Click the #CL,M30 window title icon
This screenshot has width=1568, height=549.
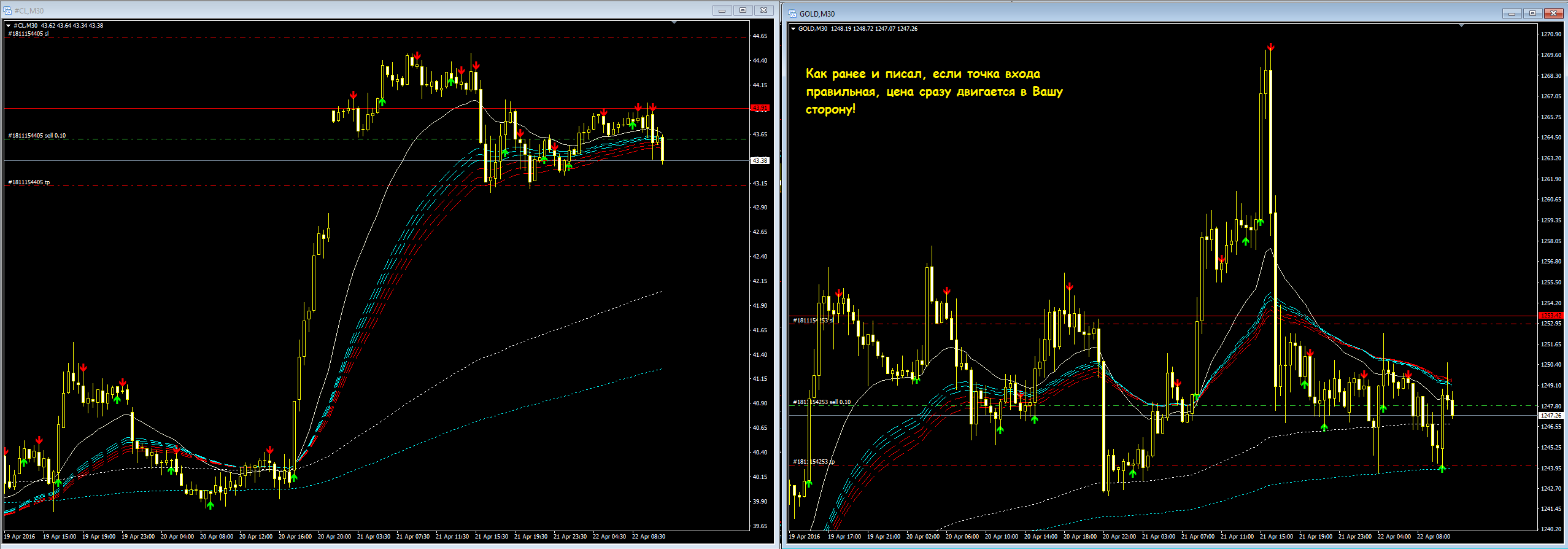point(7,10)
